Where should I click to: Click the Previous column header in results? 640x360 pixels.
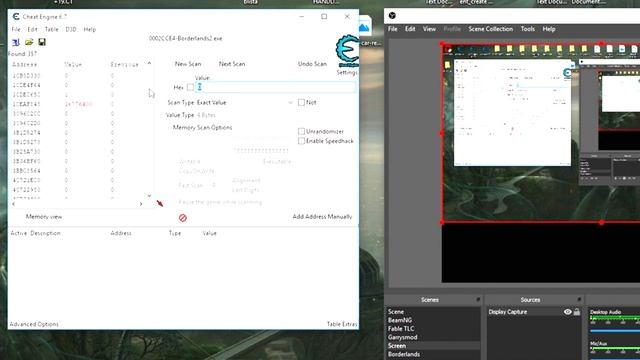click(124, 64)
